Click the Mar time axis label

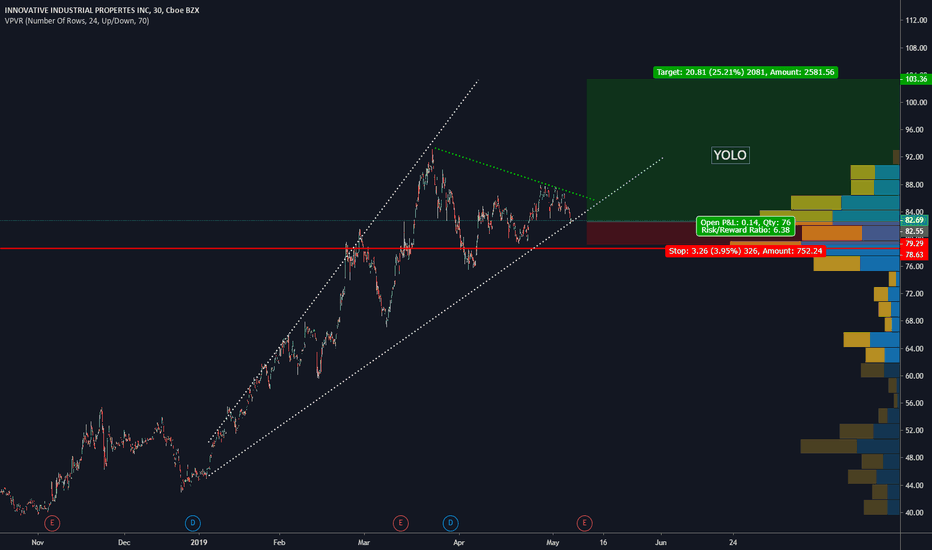(x=364, y=542)
